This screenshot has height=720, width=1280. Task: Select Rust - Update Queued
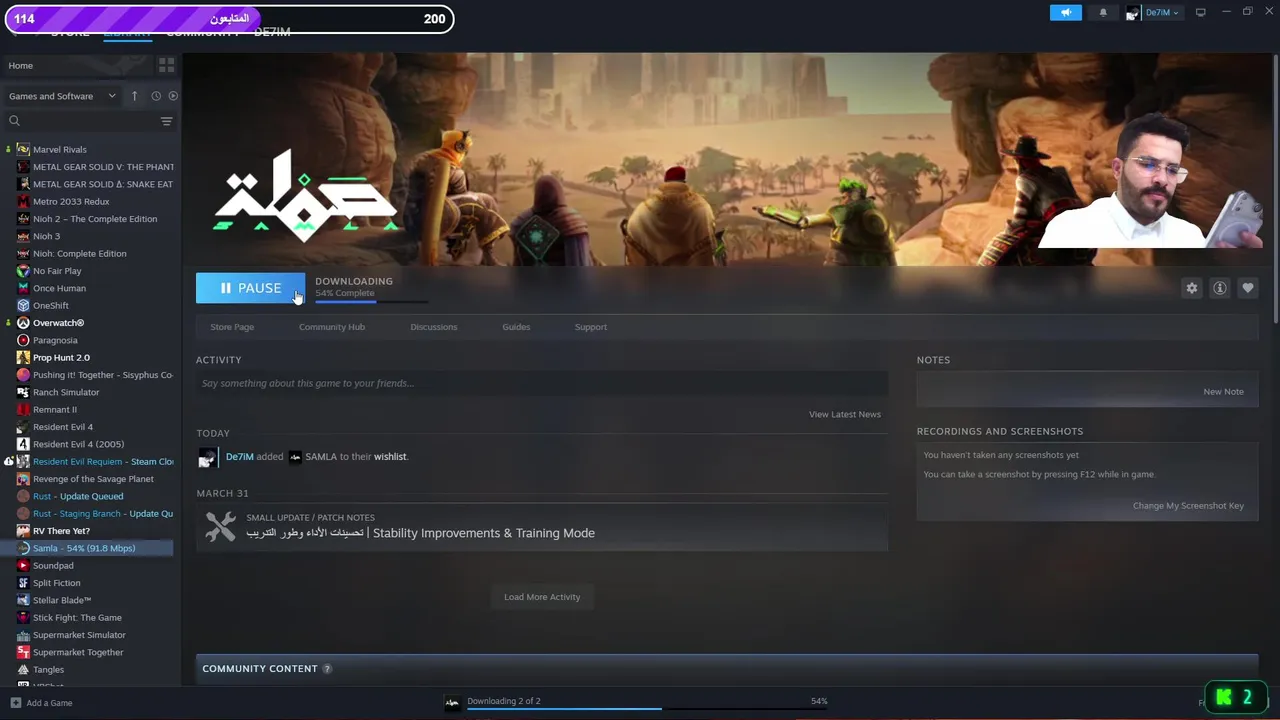(x=78, y=496)
